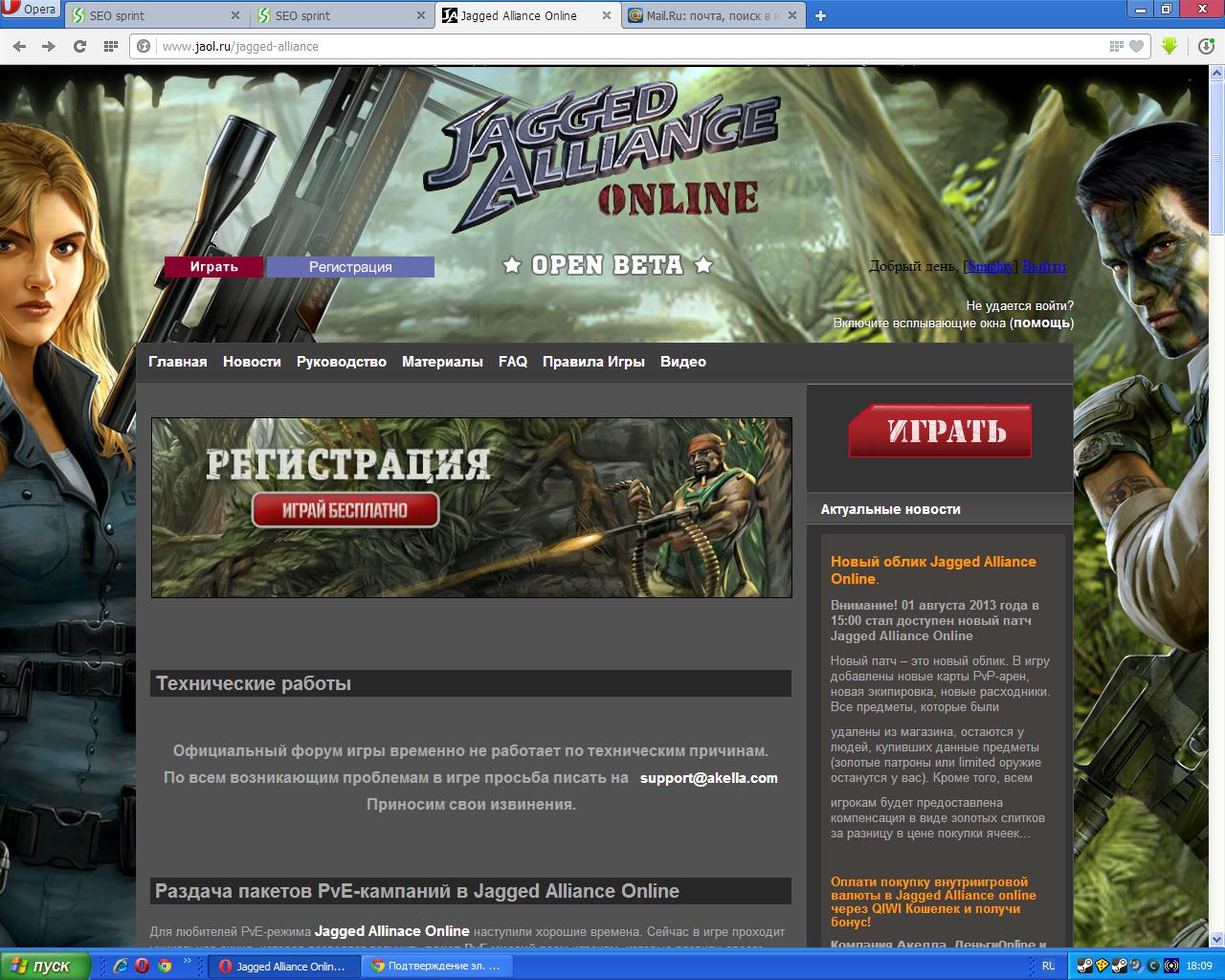The height and width of the screenshot is (980, 1225).
Task: Open the Opera main menu button
Action: pos(30,11)
